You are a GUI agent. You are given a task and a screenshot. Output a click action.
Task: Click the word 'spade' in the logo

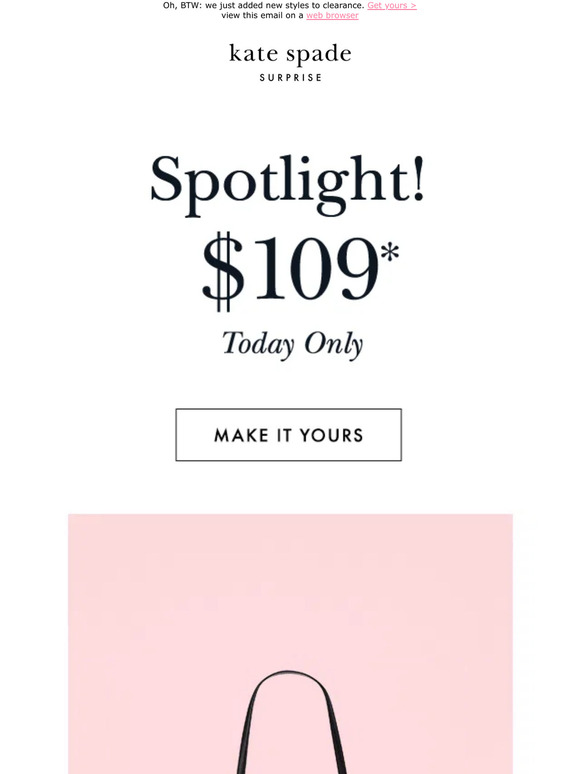tap(319, 54)
